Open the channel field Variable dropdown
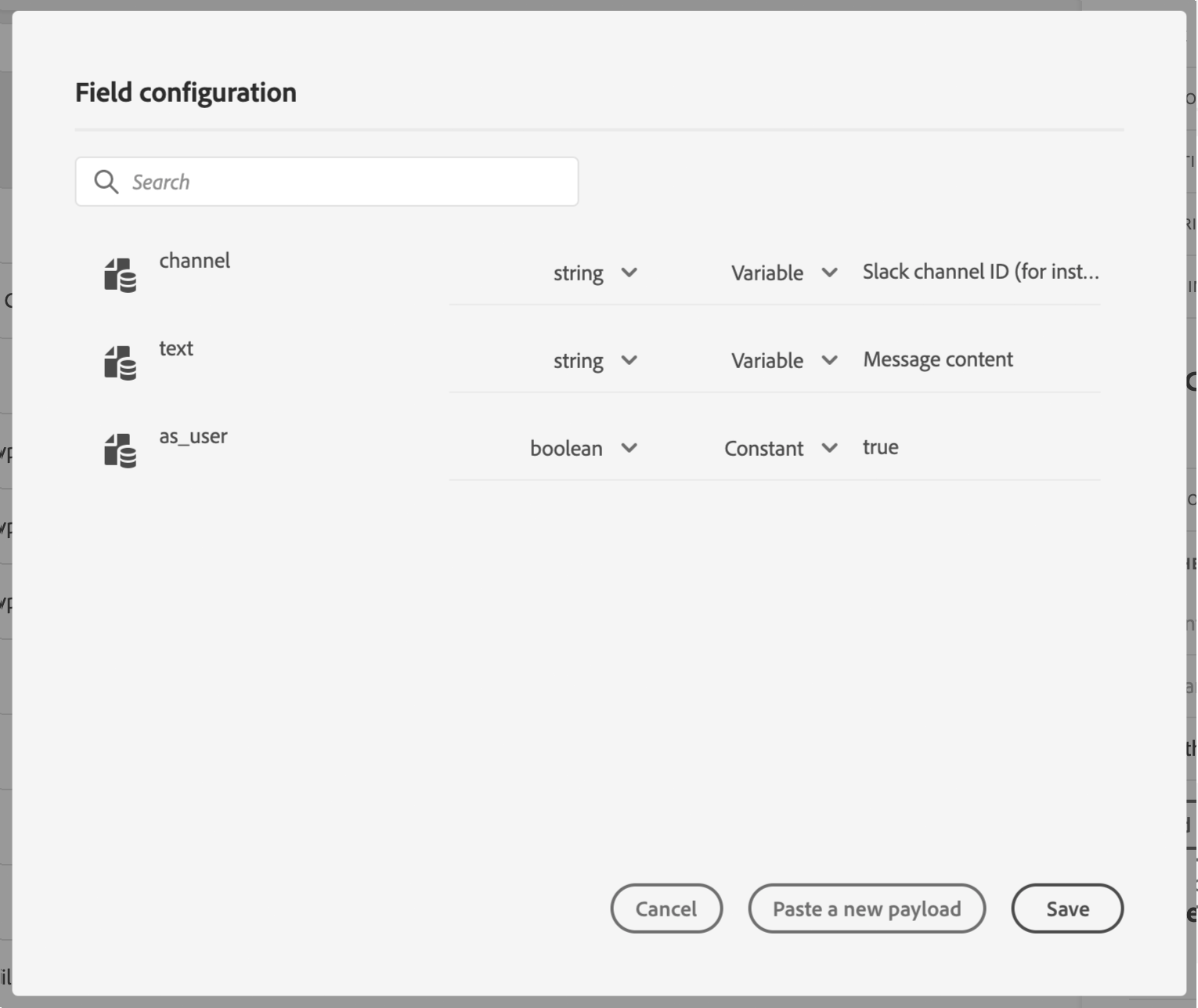The height and width of the screenshot is (1008, 1198). click(784, 273)
